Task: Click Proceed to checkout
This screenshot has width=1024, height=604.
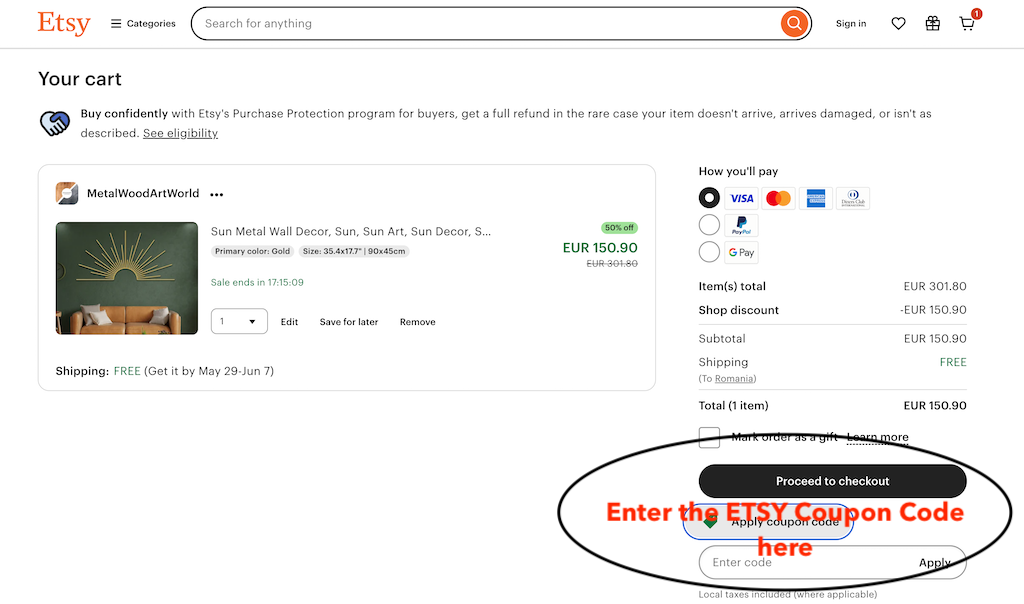Action: point(833,481)
